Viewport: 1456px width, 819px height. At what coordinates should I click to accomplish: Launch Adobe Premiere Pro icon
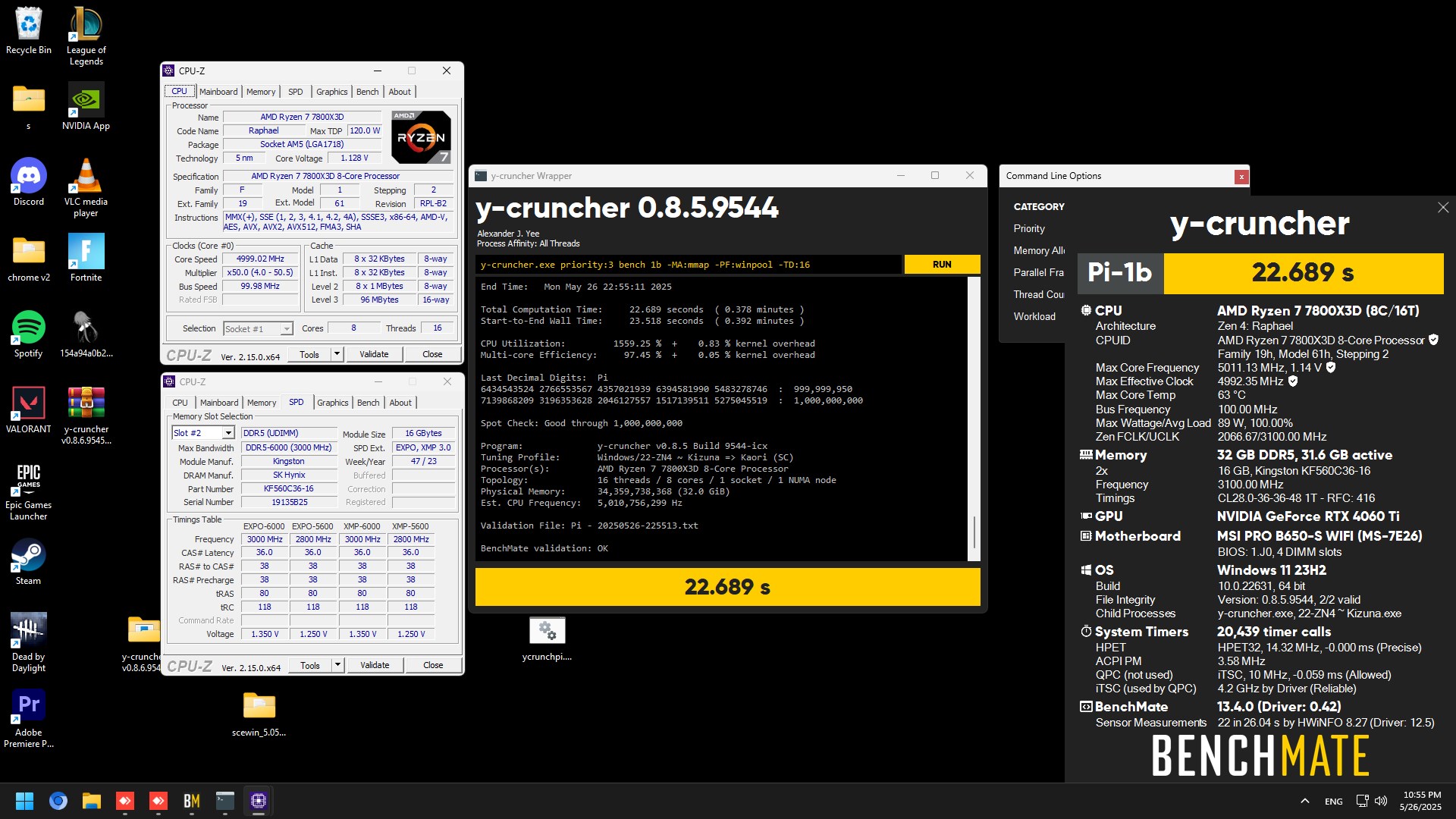click(x=29, y=719)
